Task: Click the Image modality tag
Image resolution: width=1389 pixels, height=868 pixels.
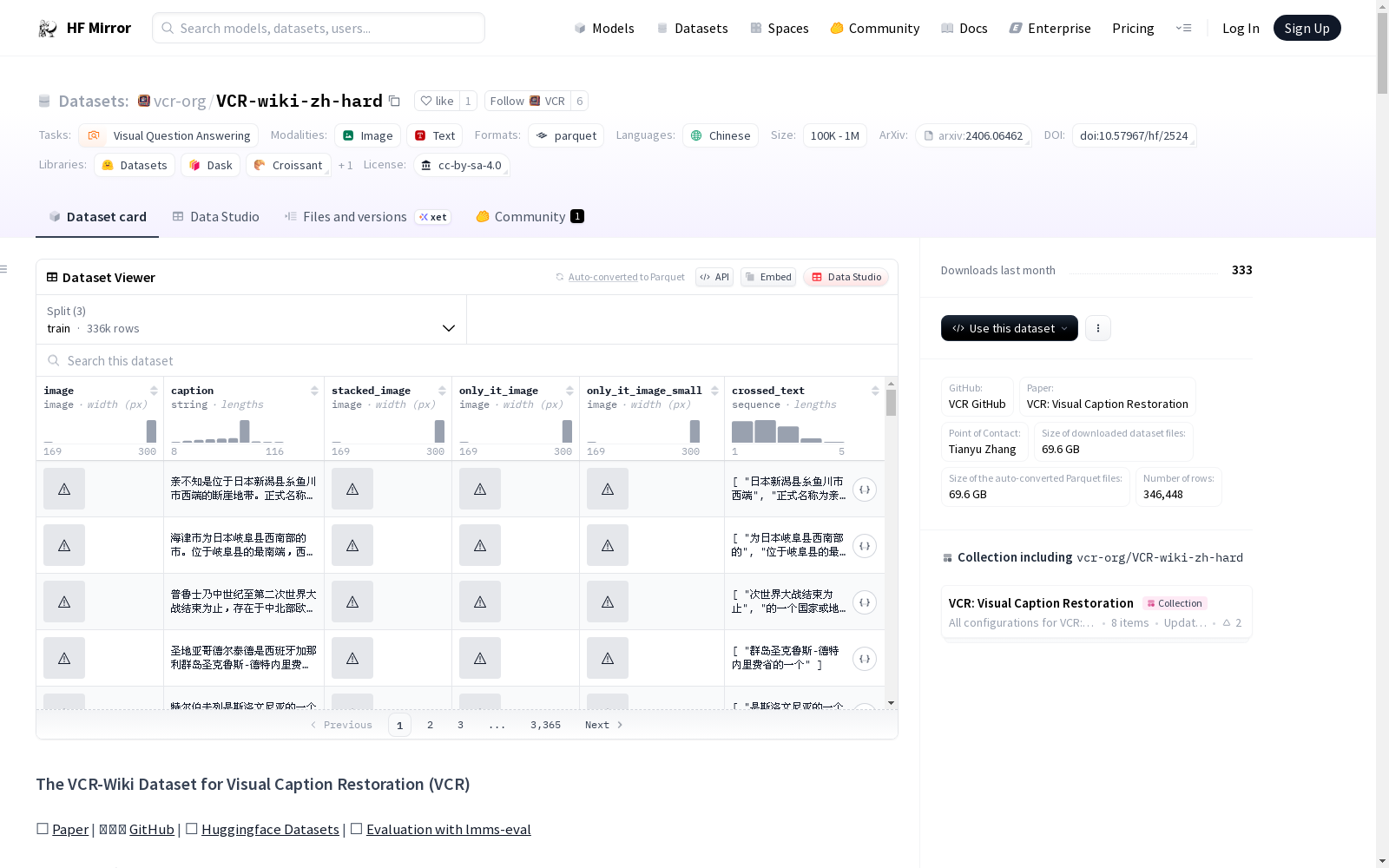Action: [367, 135]
